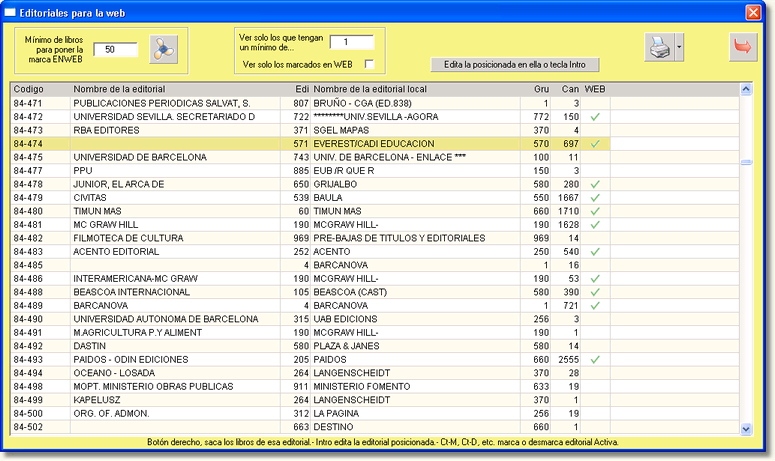Click the scrollbar up arrow
Image resolution: width=775 pixels, height=461 pixels.
746,89
